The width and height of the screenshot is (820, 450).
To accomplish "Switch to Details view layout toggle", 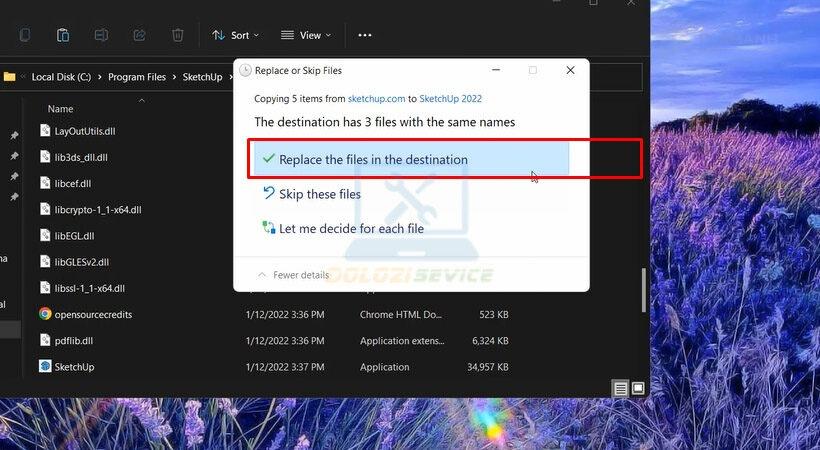I will click(621, 388).
